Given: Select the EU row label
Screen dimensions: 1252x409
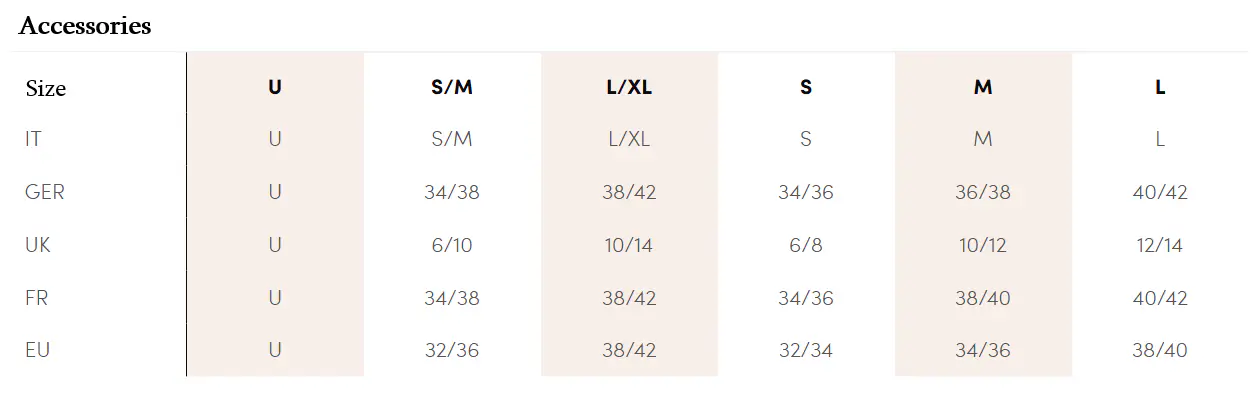Looking at the screenshot, I should [38, 350].
